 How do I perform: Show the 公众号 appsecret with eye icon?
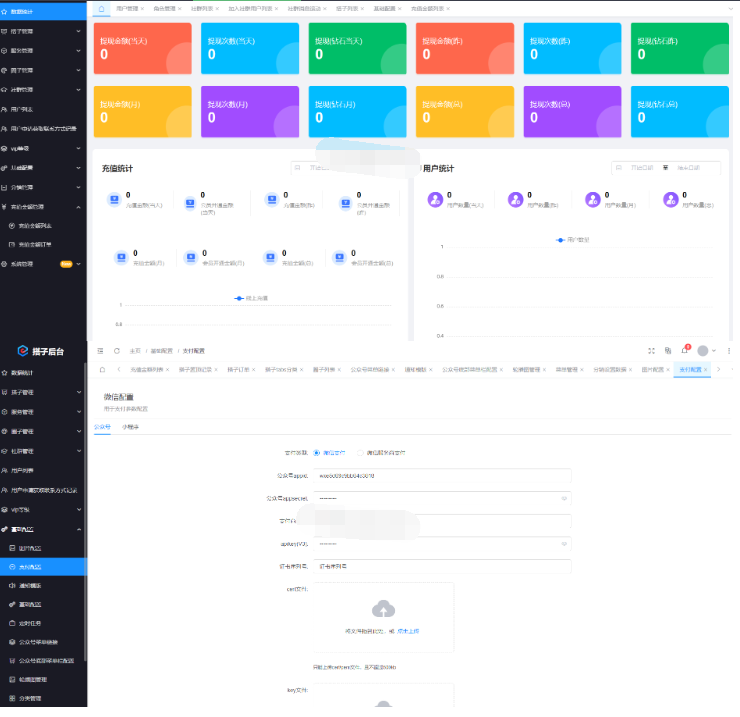click(x=564, y=497)
